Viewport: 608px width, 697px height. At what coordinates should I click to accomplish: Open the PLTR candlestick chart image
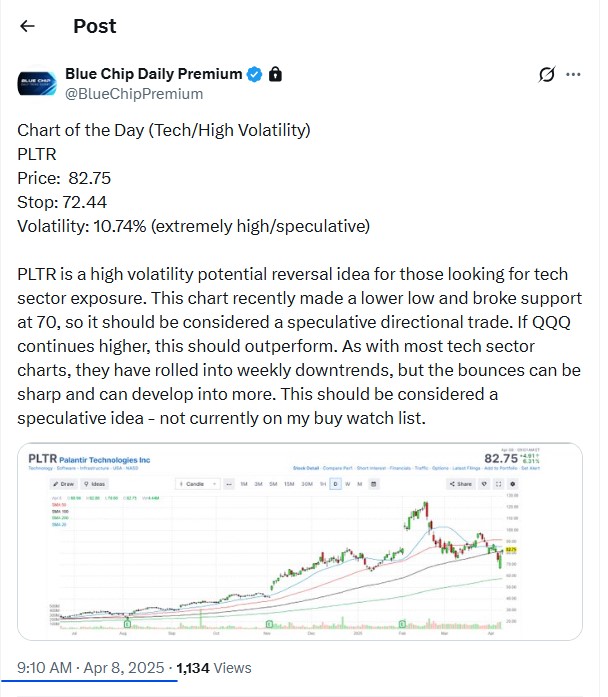(x=300, y=560)
